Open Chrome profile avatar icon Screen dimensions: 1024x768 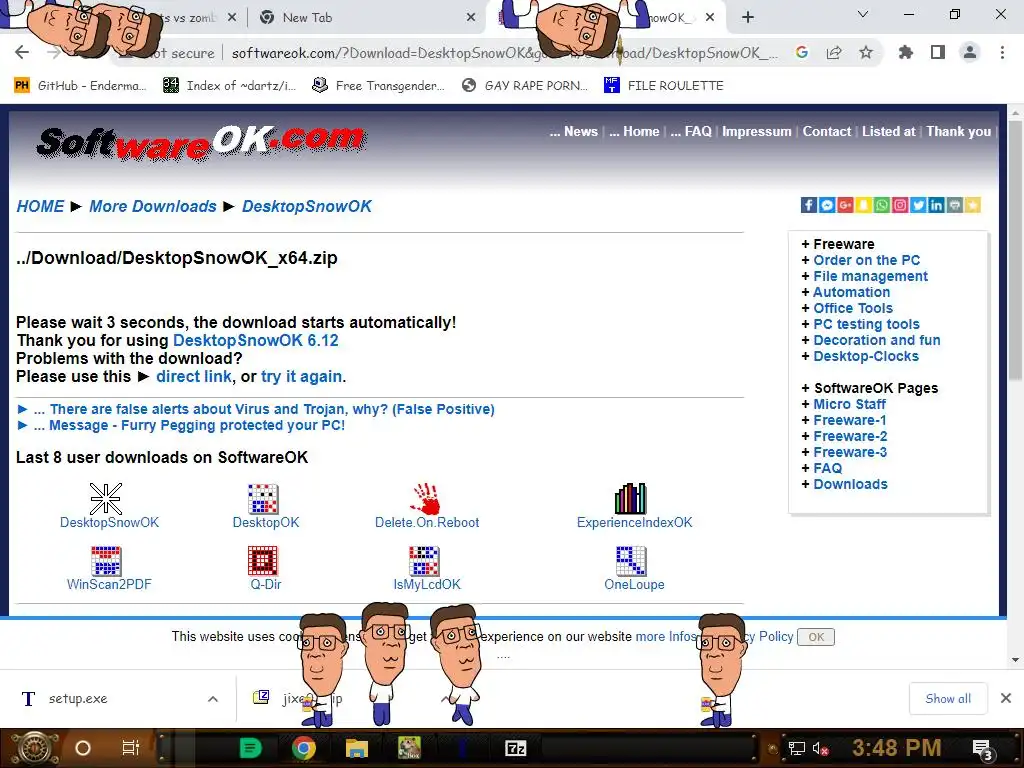970,52
